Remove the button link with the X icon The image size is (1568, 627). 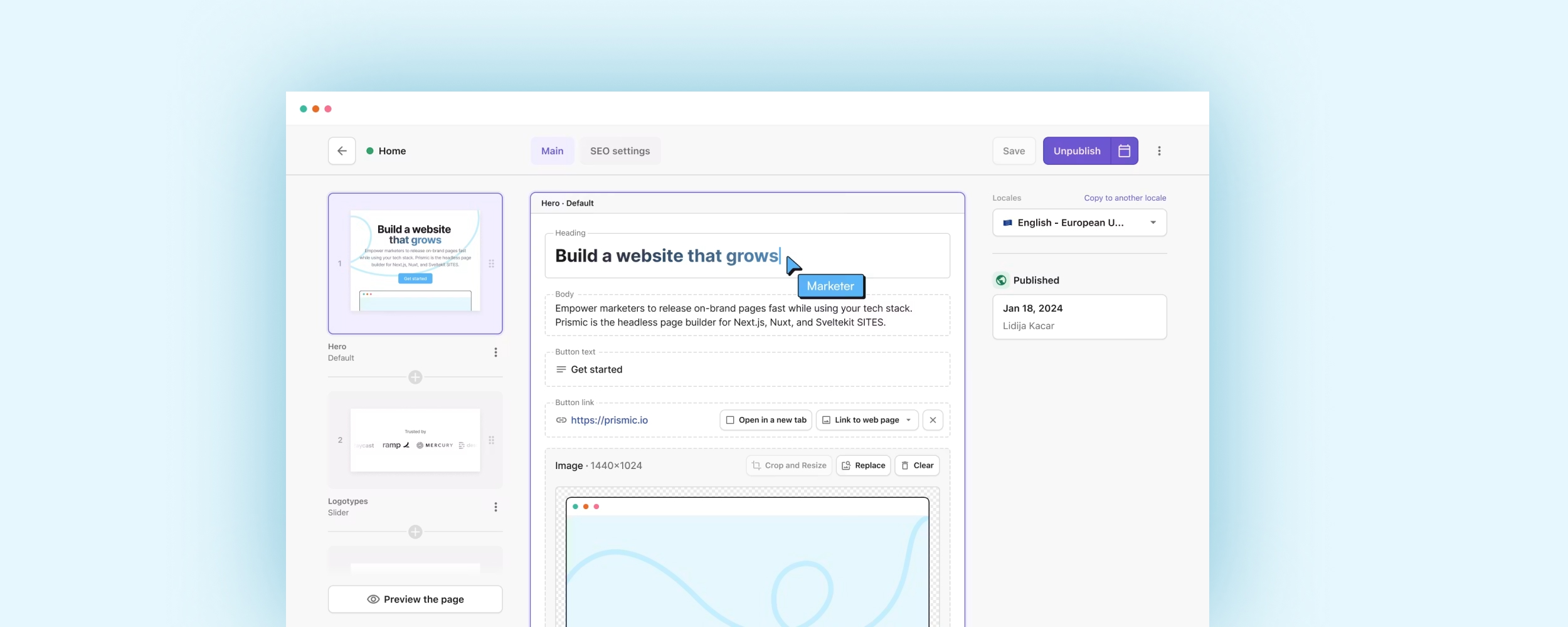click(933, 420)
